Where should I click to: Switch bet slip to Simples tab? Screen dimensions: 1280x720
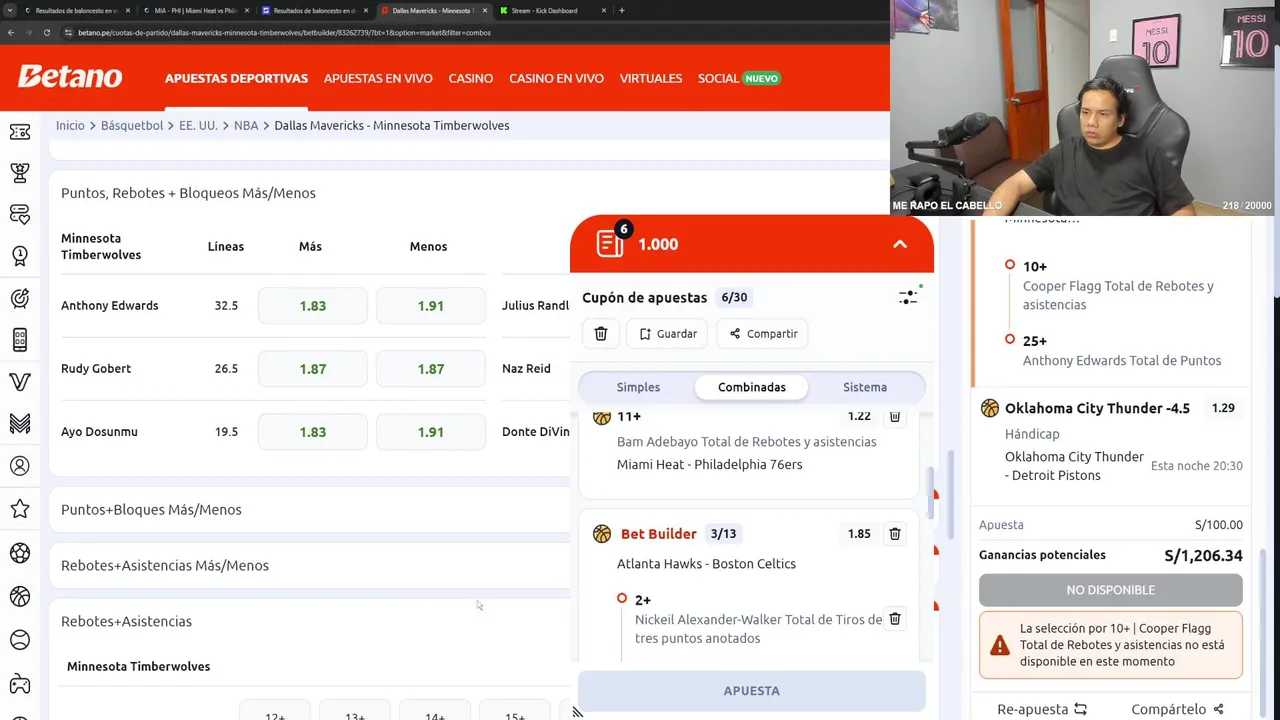[x=638, y=387]
